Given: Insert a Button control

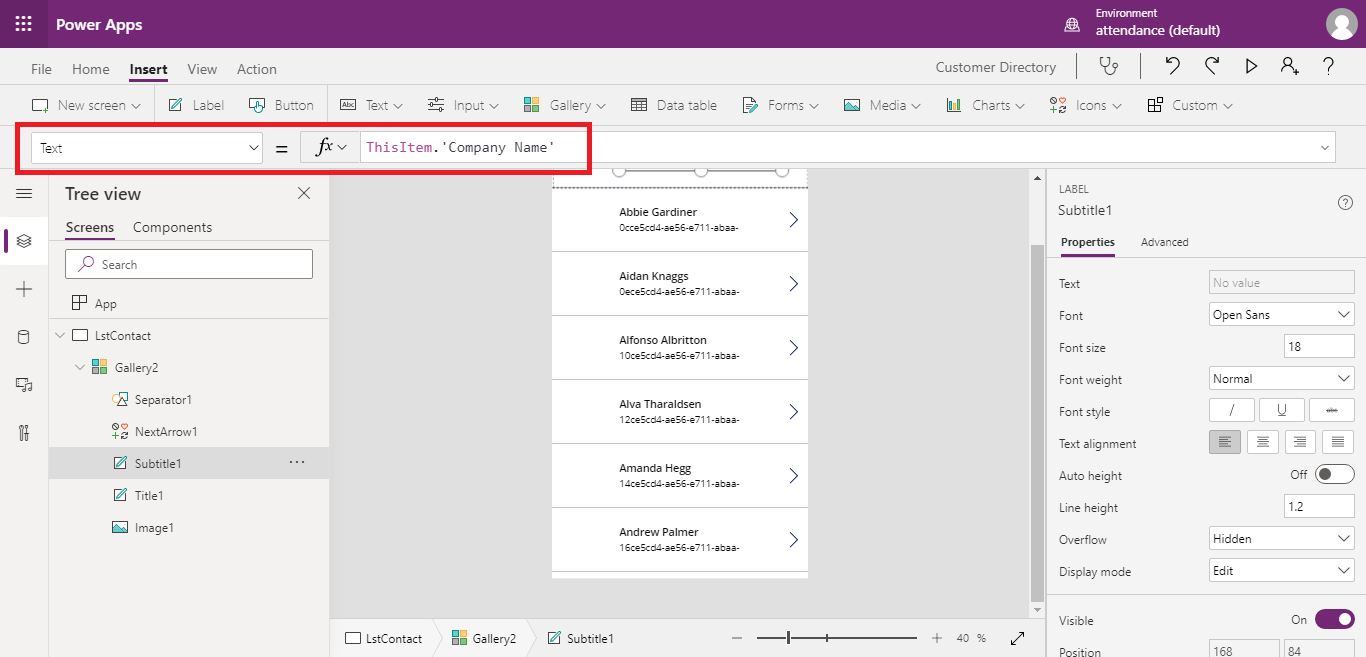Looking at the screenshot, I should pos(281,105).
